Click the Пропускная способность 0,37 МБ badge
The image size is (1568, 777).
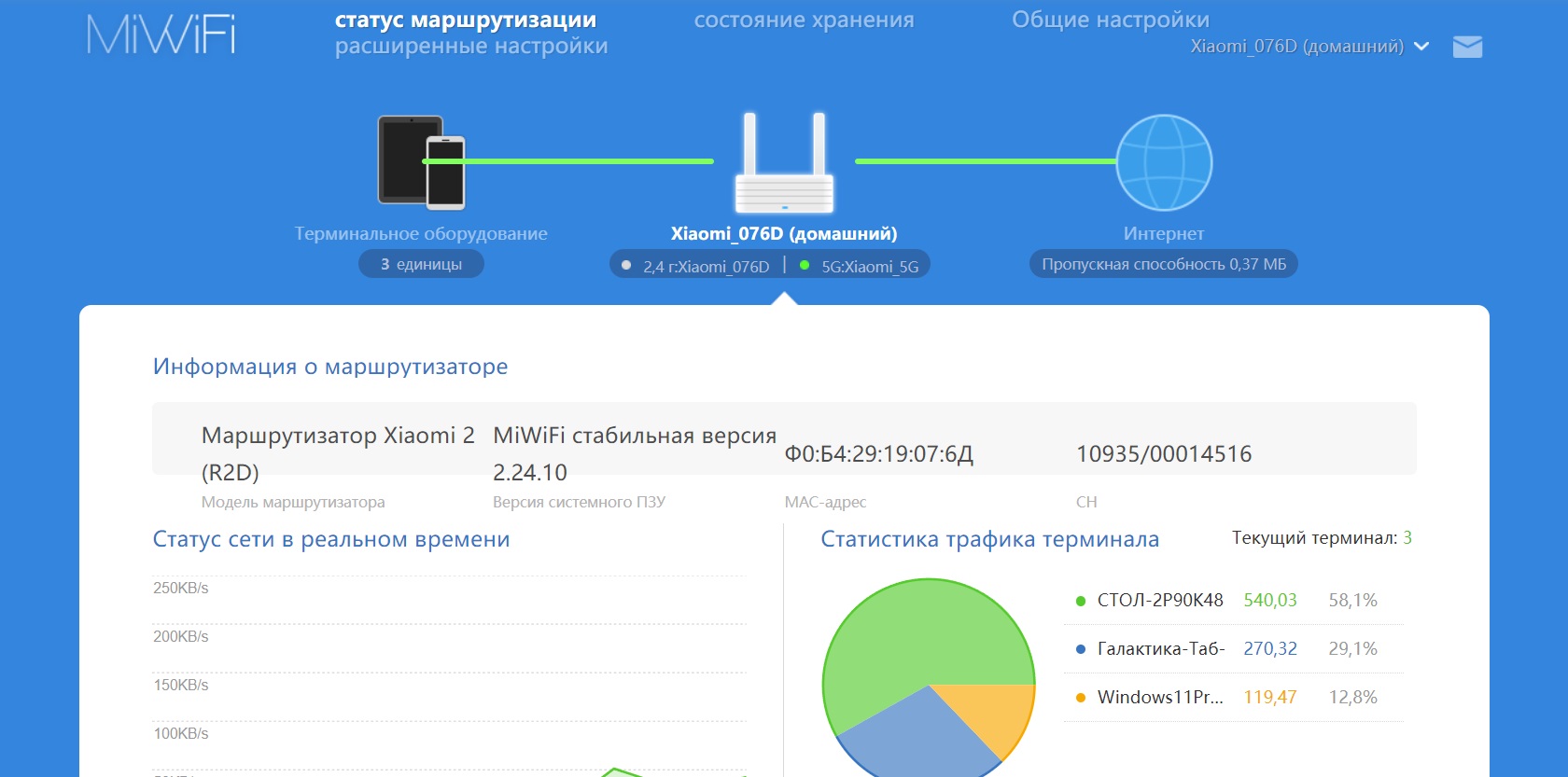1163,264
